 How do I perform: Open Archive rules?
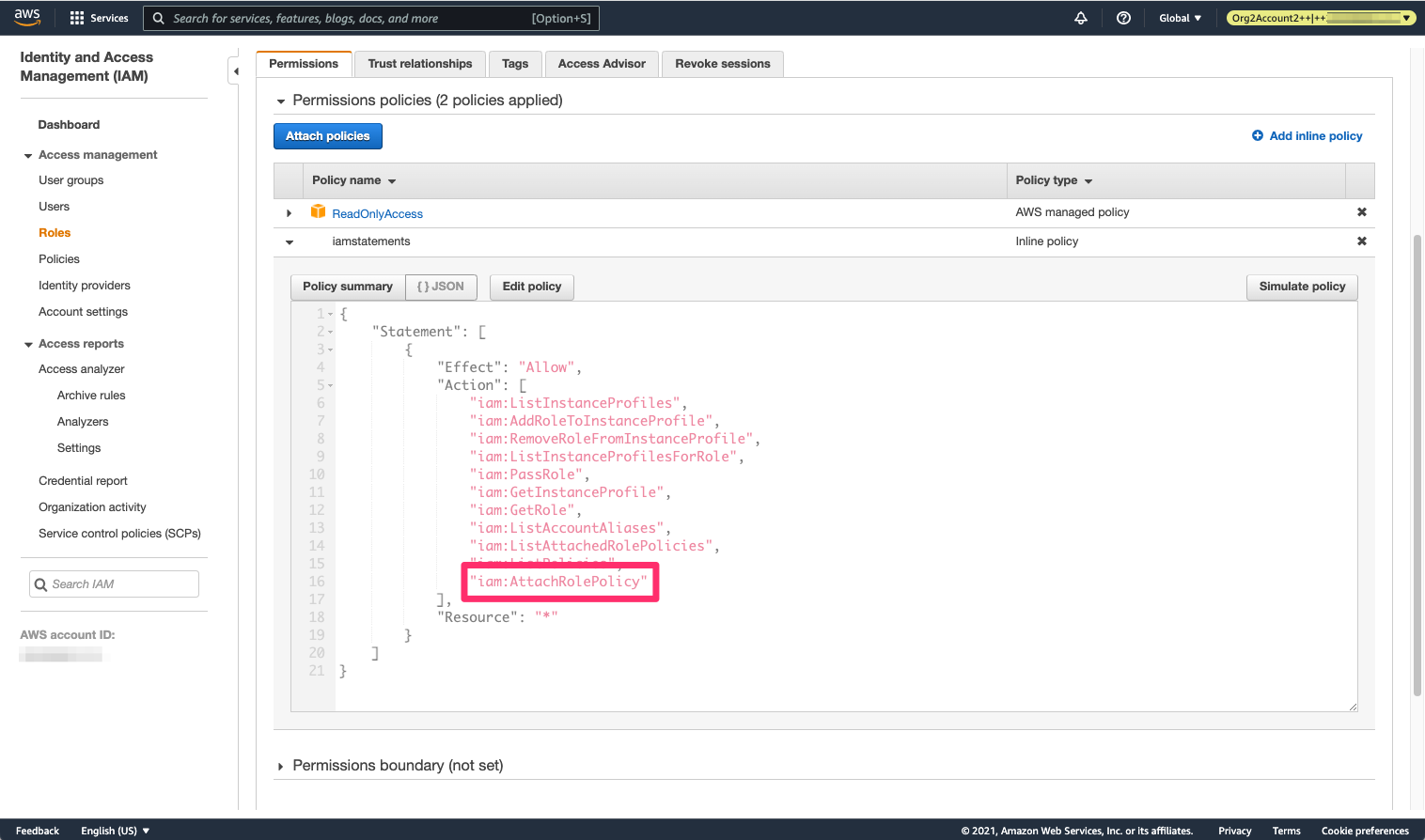click(x=91, y=396)
